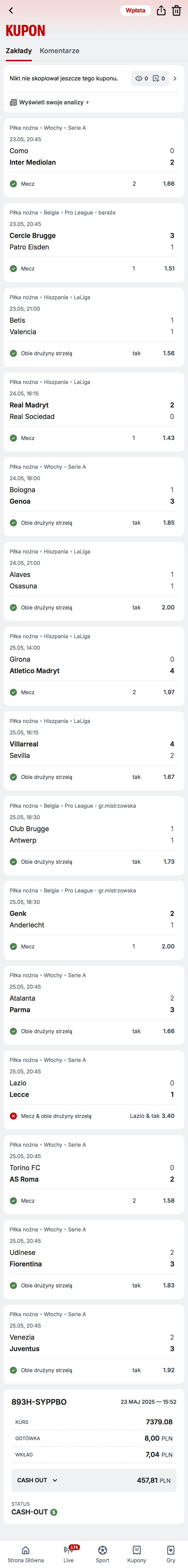Viewport: 188px width, 1568px height.
Task: Delete the coupon with the trash icon
Action: 177,10
